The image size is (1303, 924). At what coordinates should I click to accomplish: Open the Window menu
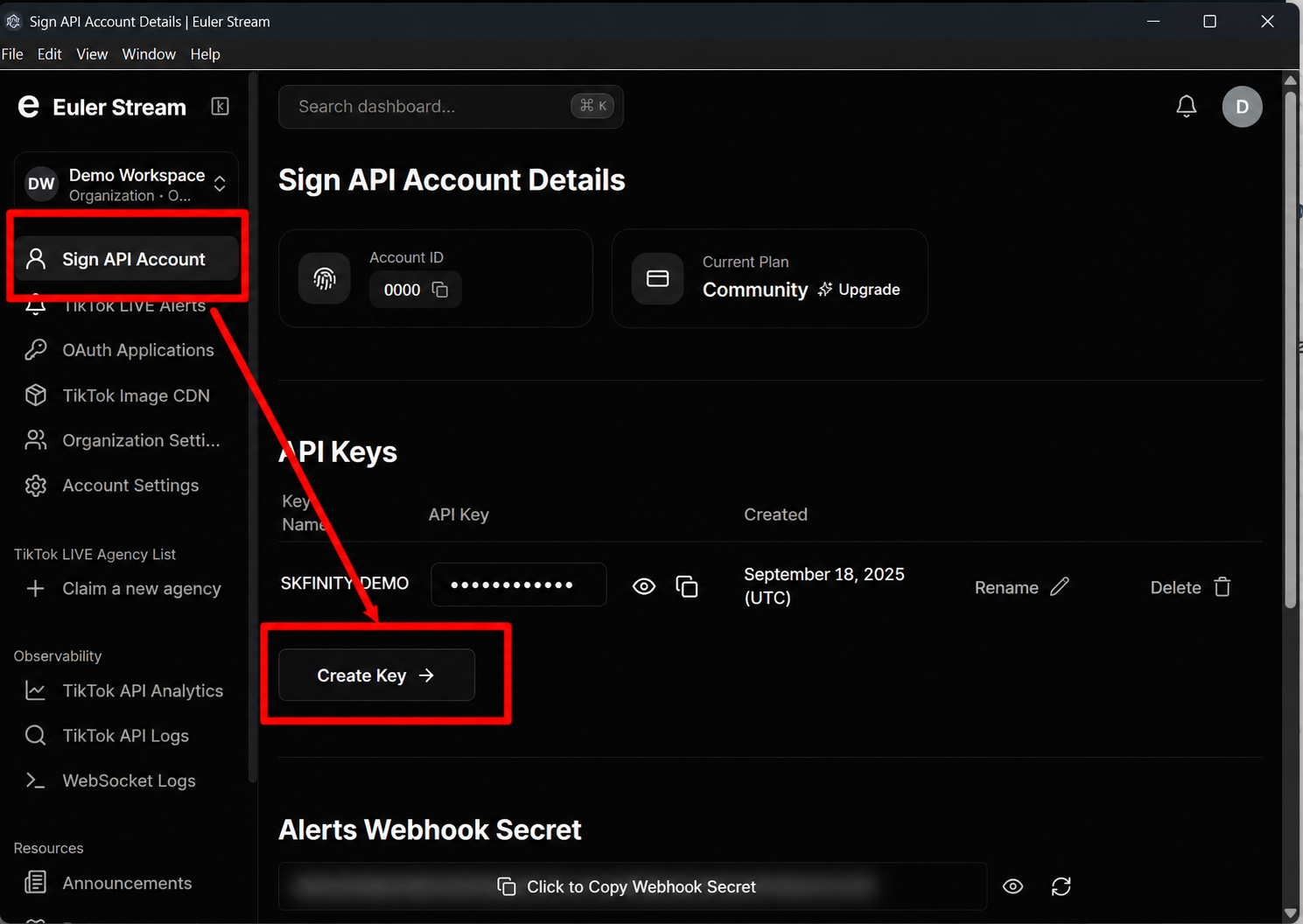point(149,54)
